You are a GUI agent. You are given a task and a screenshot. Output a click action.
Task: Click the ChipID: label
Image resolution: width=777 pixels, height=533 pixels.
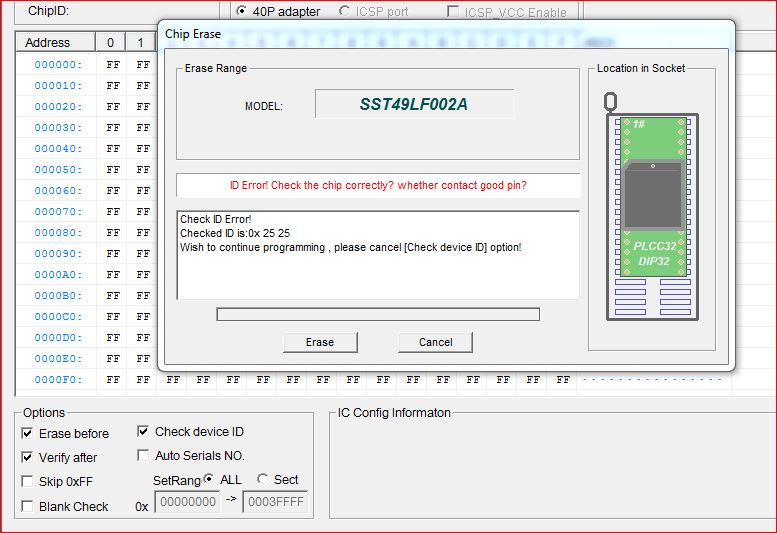(49, 11)
